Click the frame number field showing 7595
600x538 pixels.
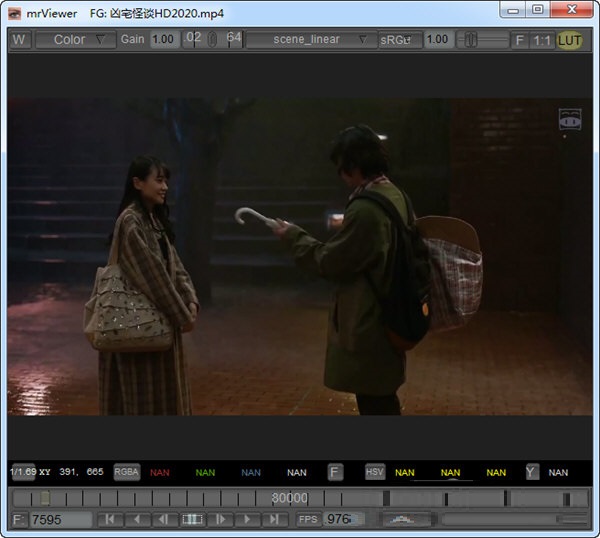point(60,520)
